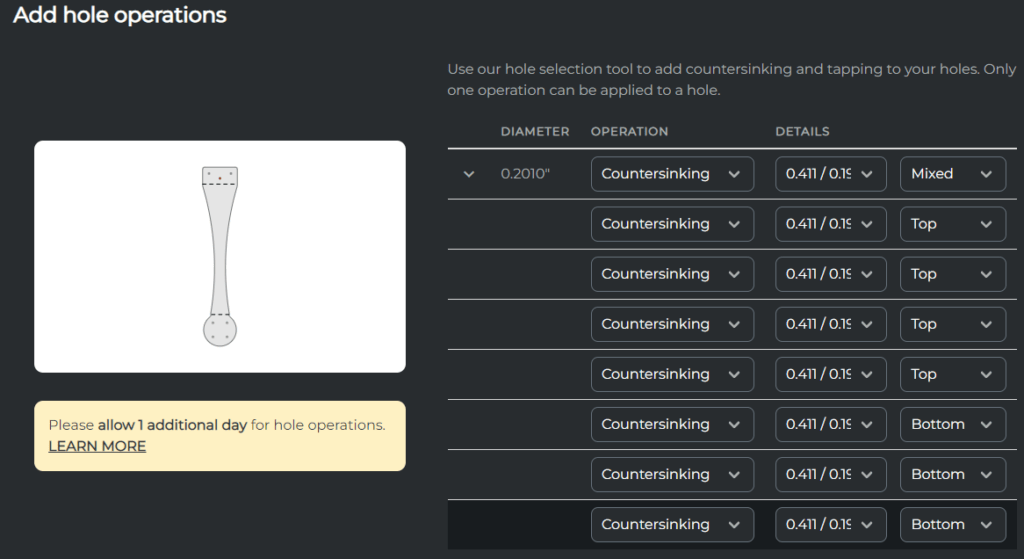Open the fourth Top side dropdown
Viewport: 1024px width, 559px height.
pyautogui.click(x=952, y=374)
